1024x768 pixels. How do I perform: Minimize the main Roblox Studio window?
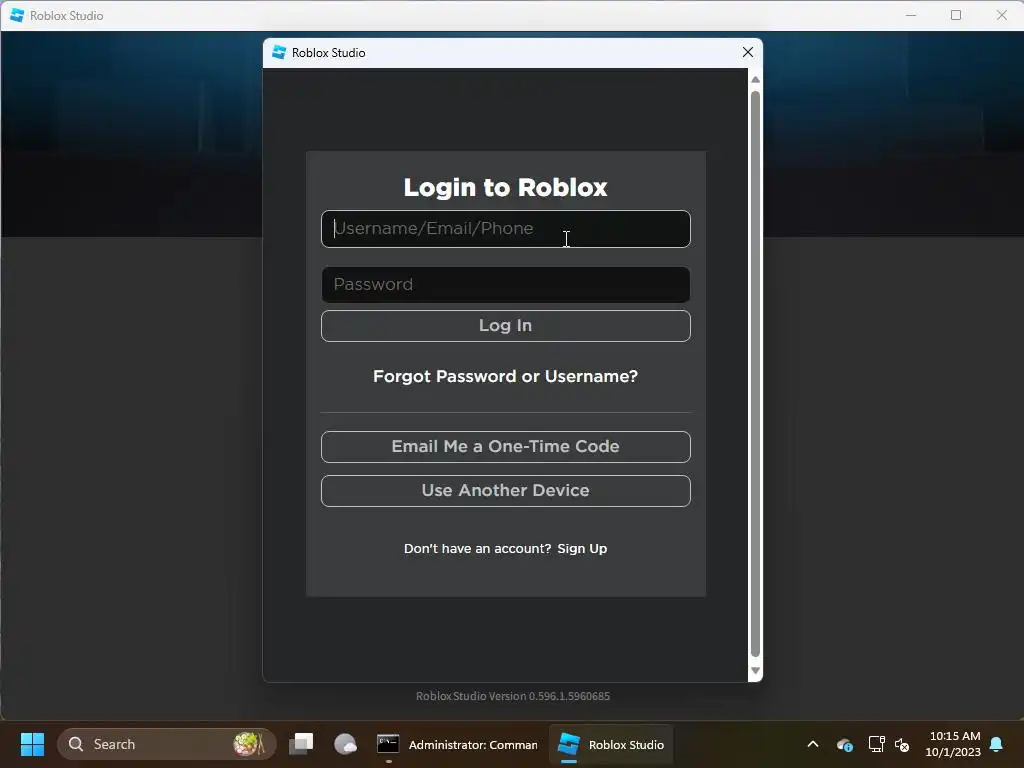coord(911,15)
